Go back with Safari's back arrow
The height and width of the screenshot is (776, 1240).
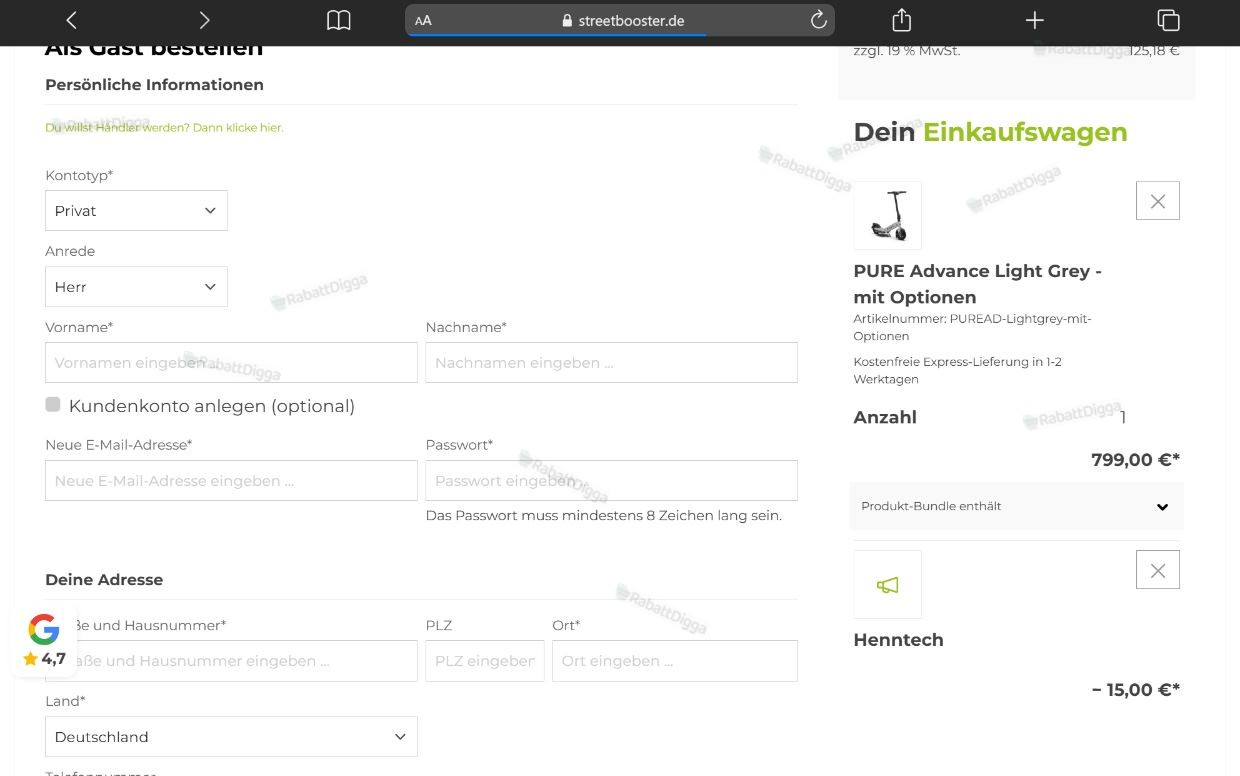71,20
